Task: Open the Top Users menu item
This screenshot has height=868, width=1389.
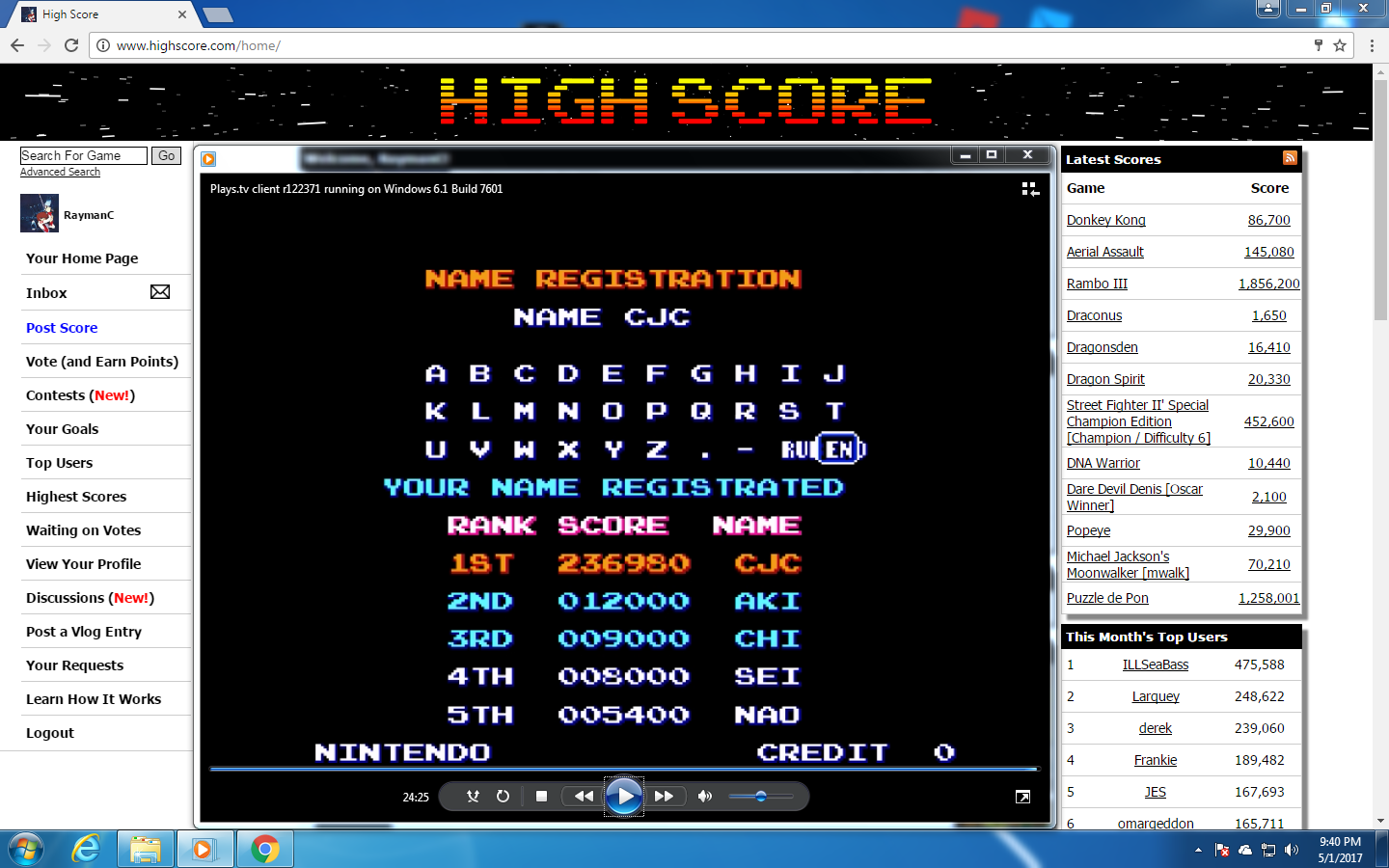Action: coord(59,463)
